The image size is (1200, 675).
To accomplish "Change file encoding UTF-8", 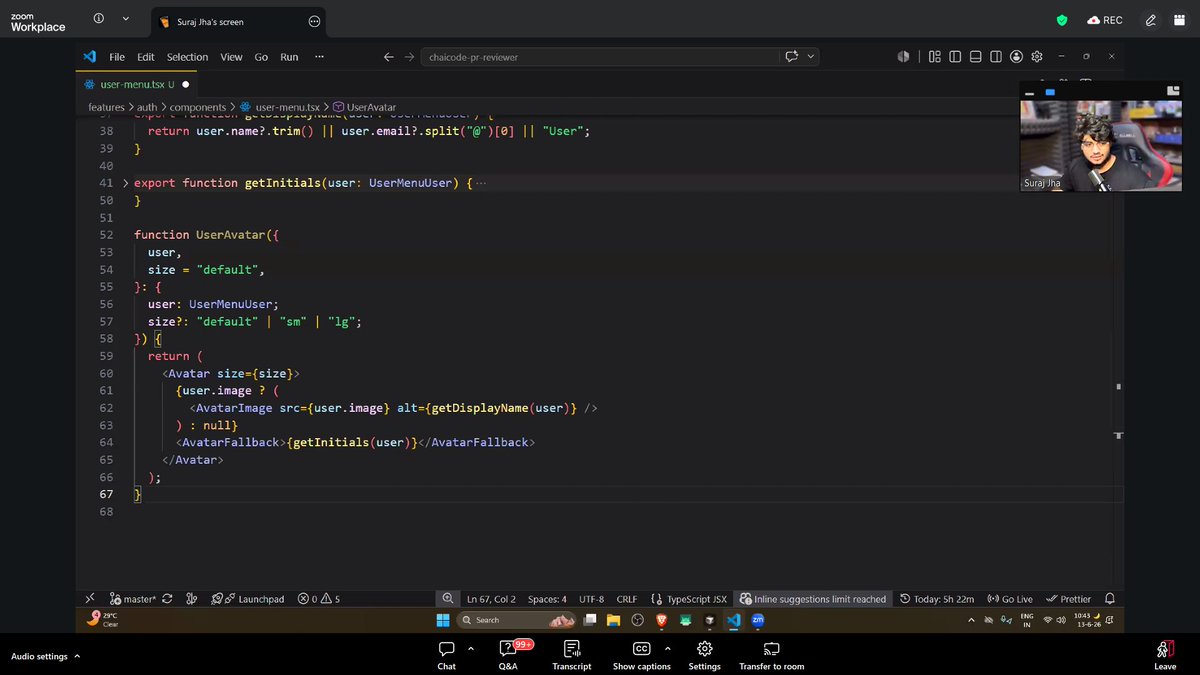I will (591, 599).
